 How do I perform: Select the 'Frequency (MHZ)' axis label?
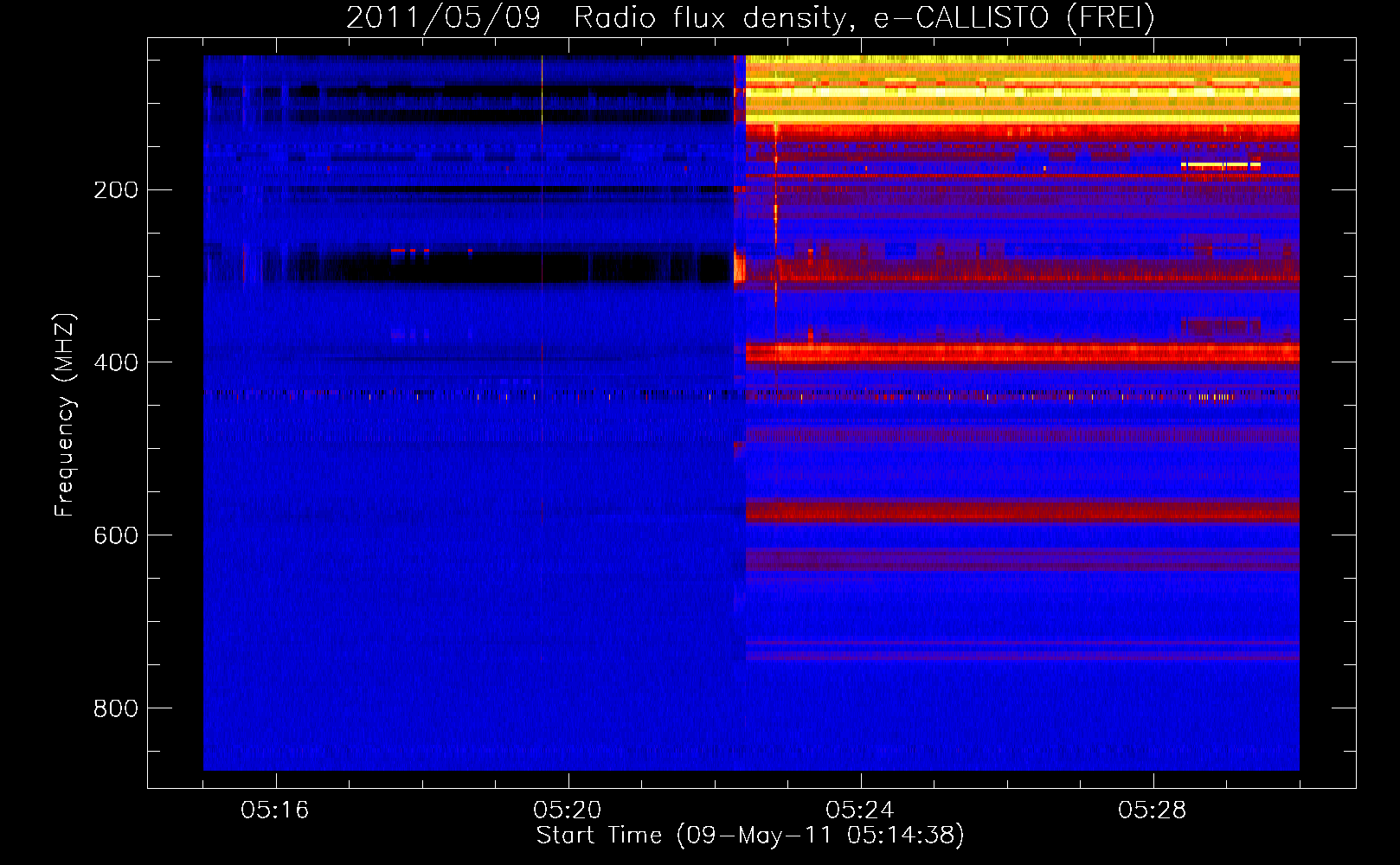pos(65,415)
